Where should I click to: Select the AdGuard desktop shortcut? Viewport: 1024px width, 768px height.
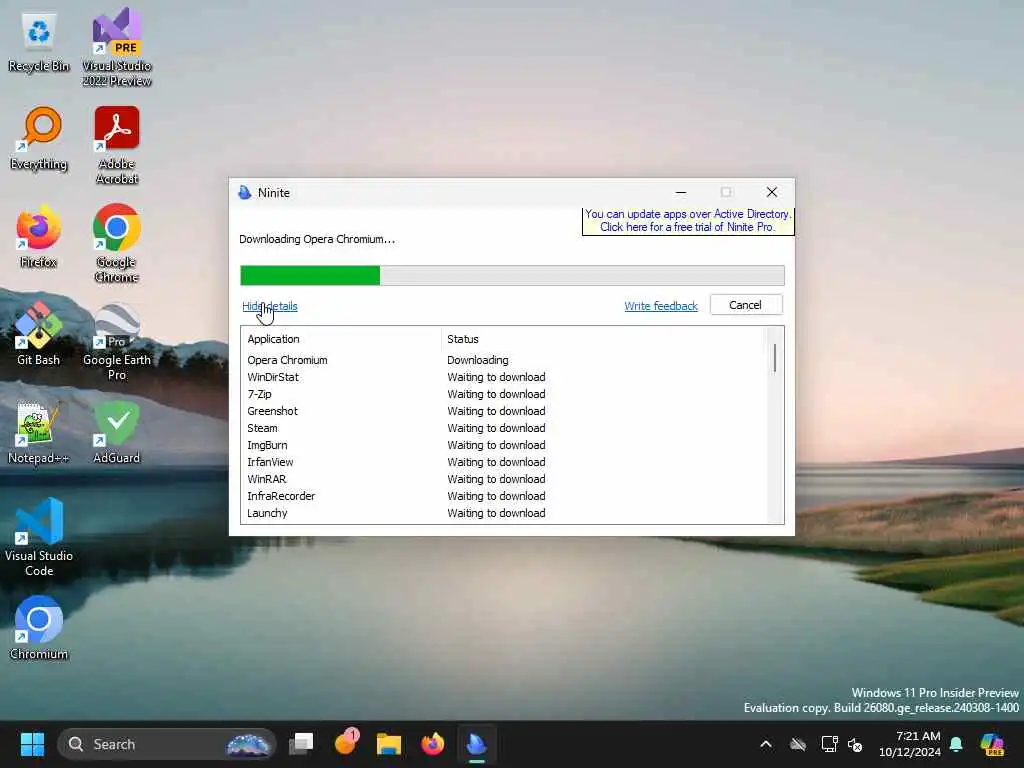pos(117,432)
